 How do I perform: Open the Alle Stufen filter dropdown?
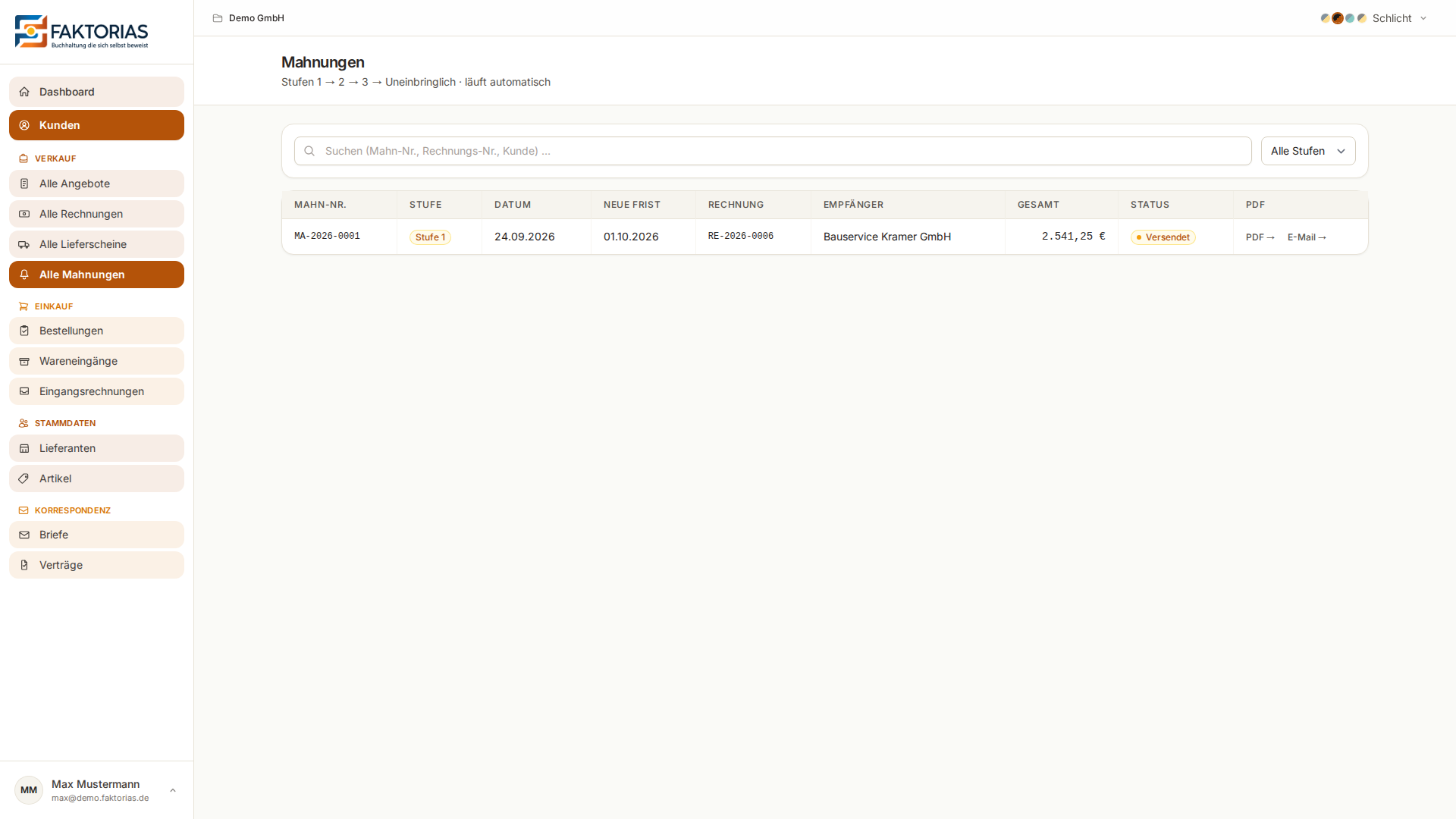pyautogui.click(x=1308, y=151)
